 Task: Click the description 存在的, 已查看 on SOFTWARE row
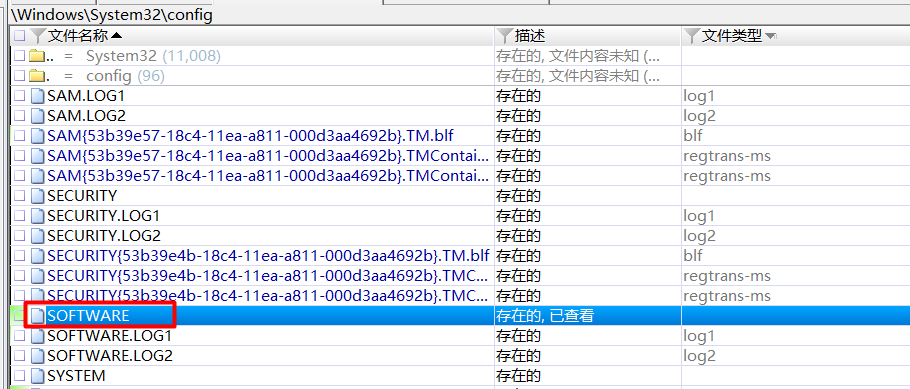(545, 316)
